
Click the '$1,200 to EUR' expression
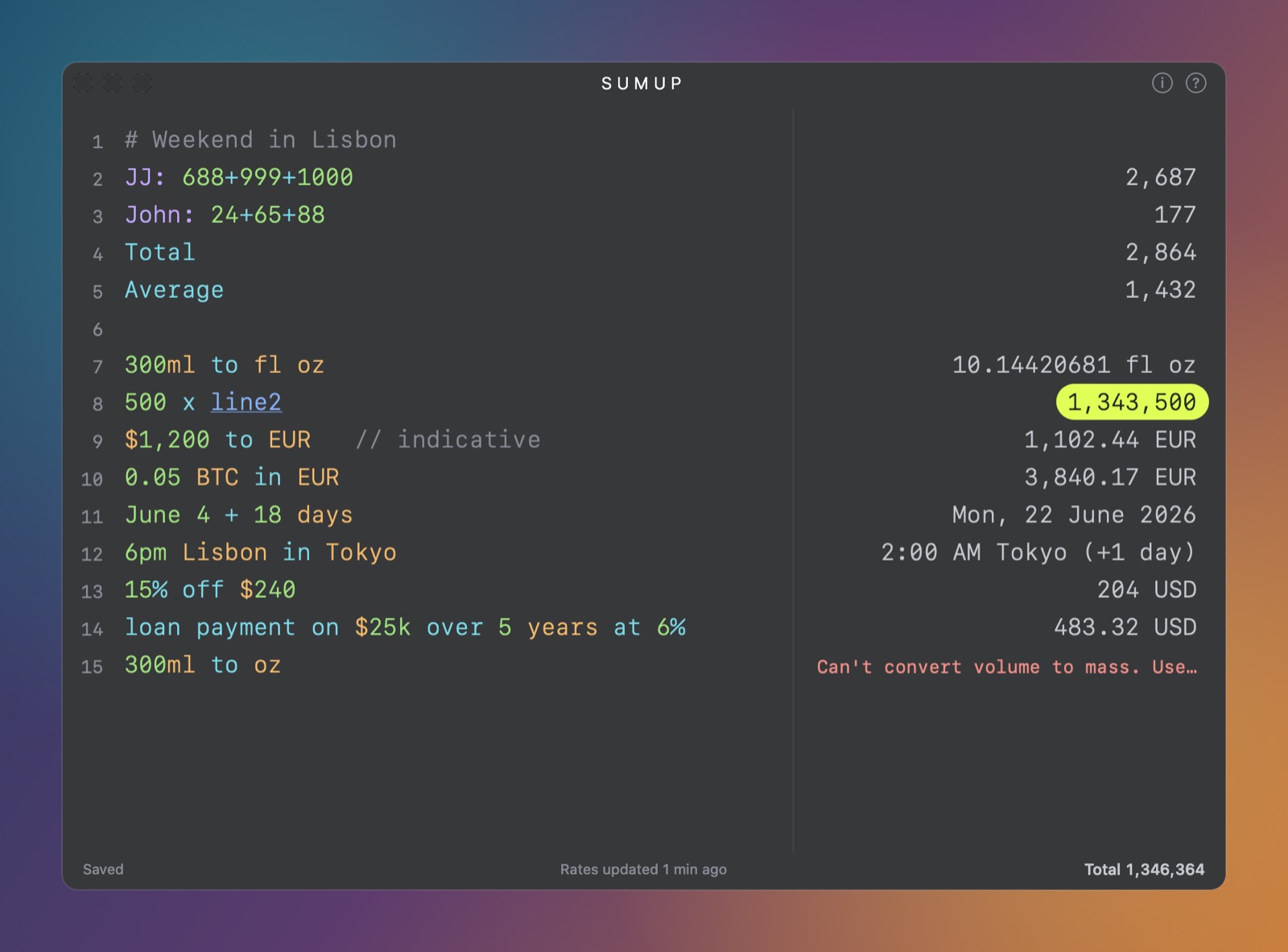click(x=217, y=440)
